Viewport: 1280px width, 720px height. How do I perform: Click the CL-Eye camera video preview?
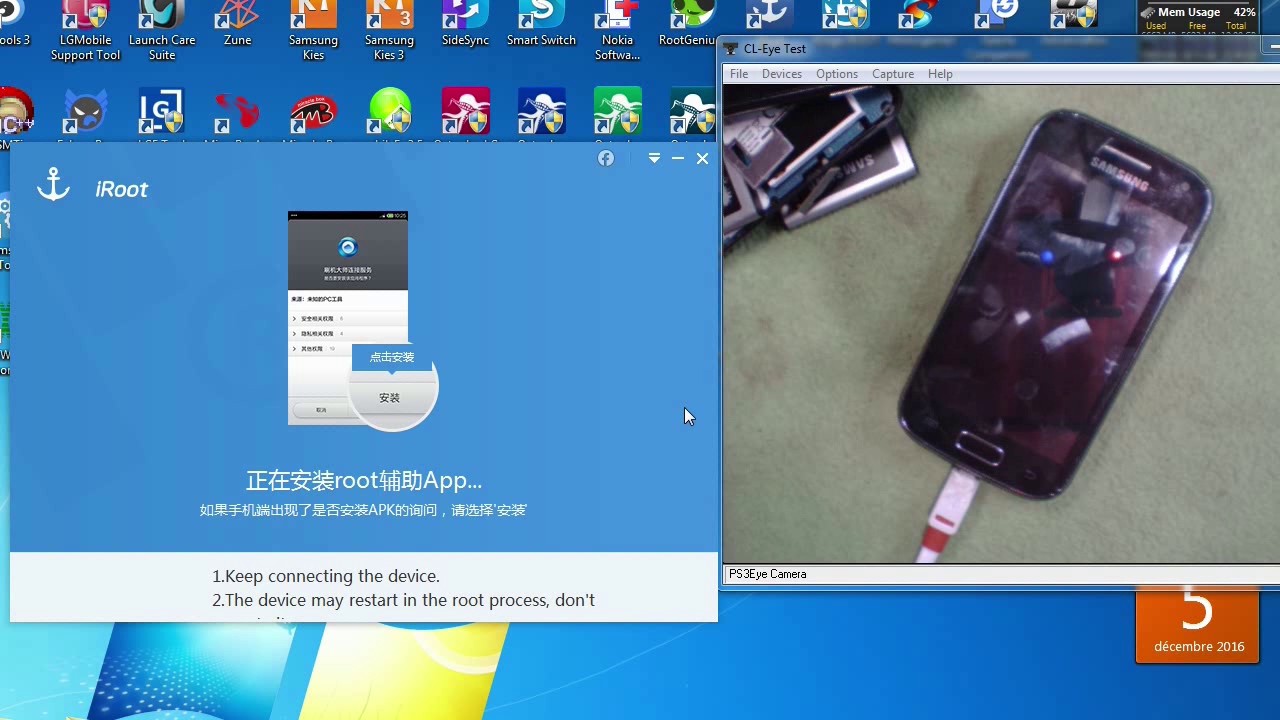(1001, 324)
